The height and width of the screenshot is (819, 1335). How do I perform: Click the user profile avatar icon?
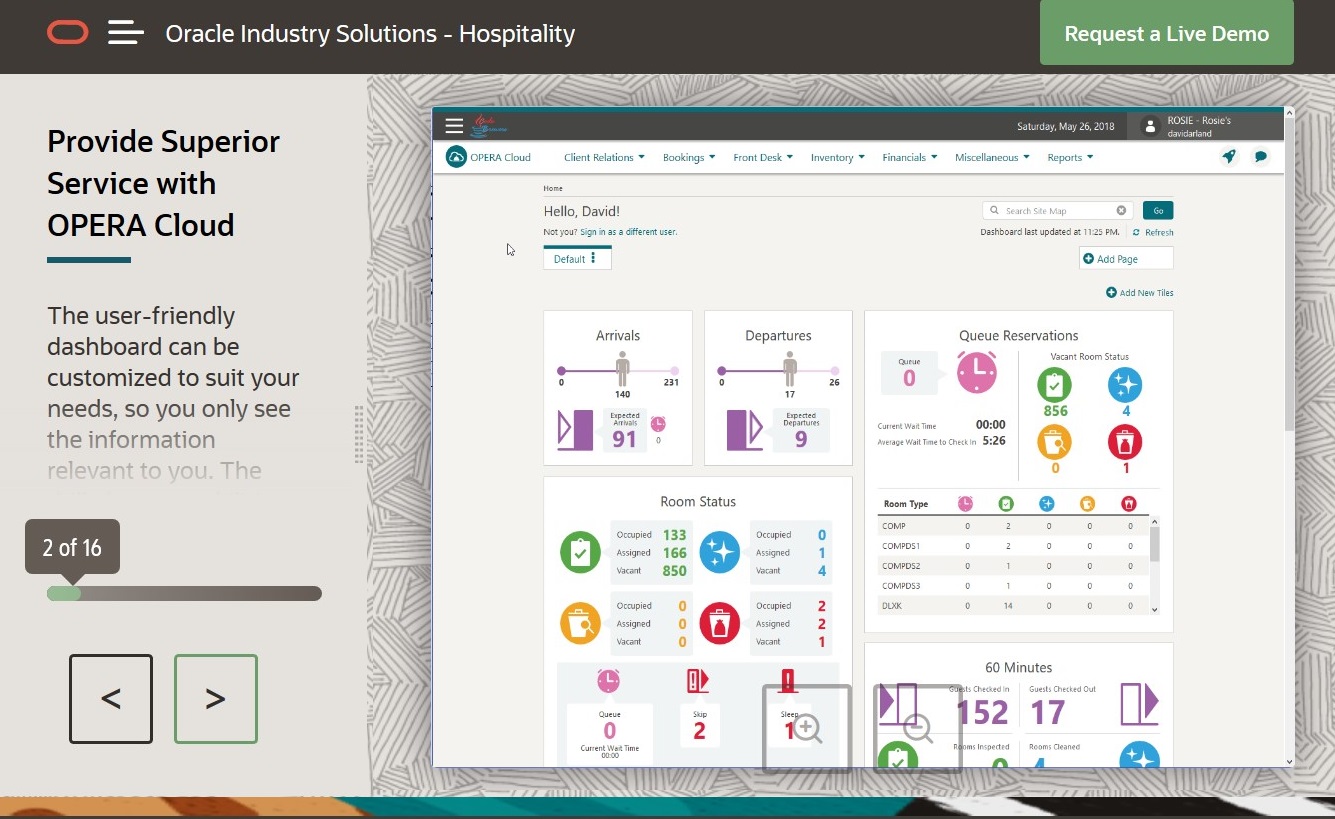pos(1150,126)
